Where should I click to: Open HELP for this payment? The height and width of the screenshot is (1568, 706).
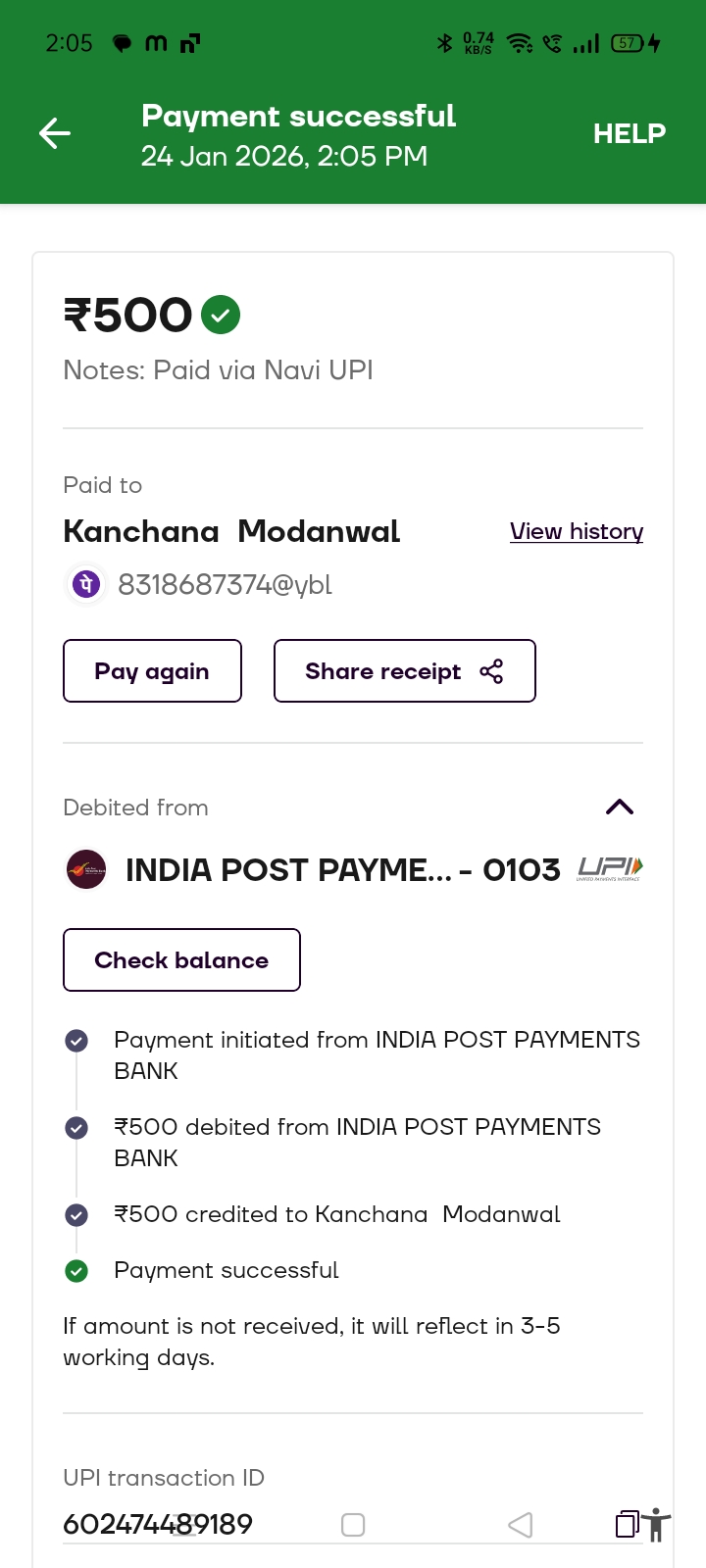(x=629, y=133)
